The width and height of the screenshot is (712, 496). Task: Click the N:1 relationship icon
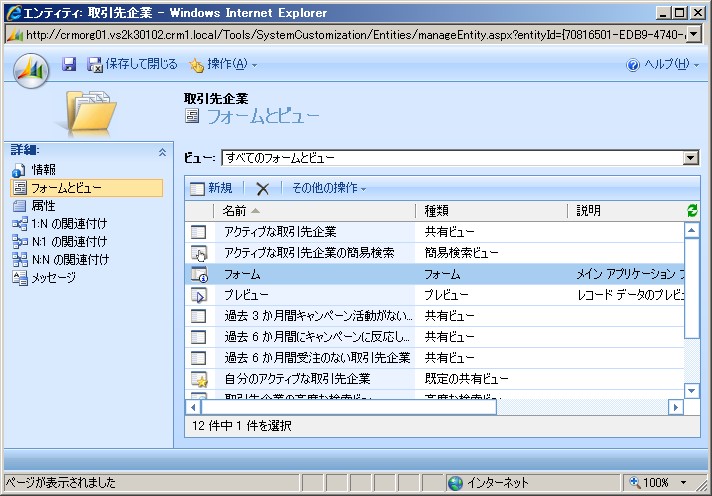click(x=20, y=241)
